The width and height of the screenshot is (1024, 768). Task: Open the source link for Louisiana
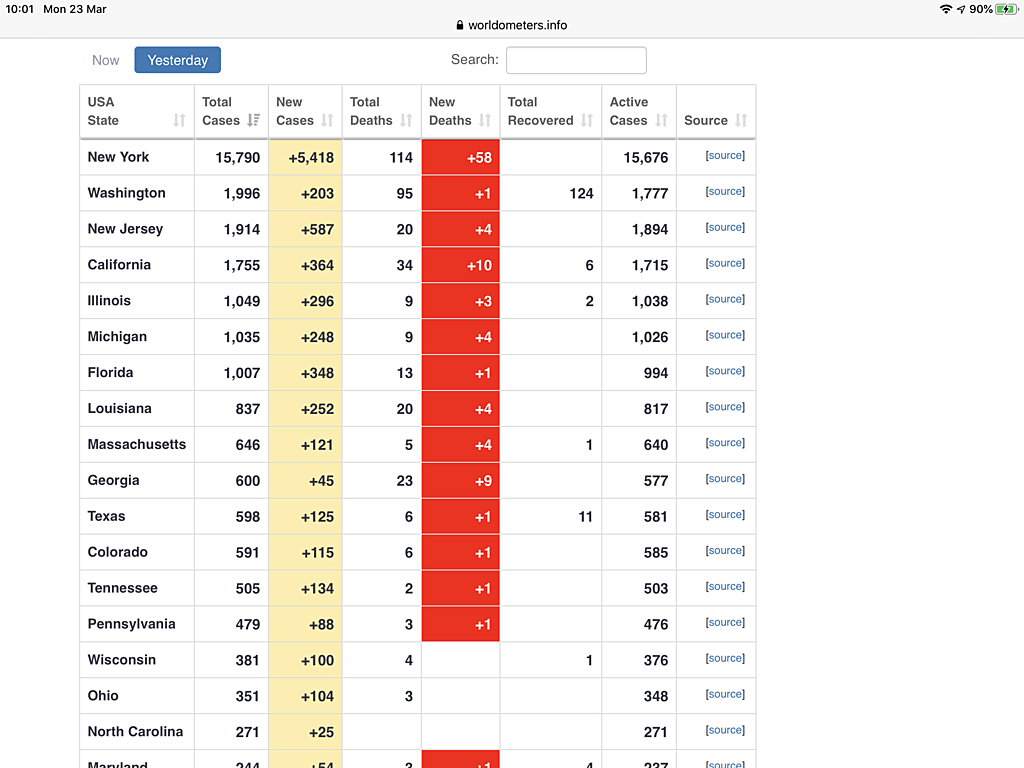pyautogui.click(x=725, y=407)
